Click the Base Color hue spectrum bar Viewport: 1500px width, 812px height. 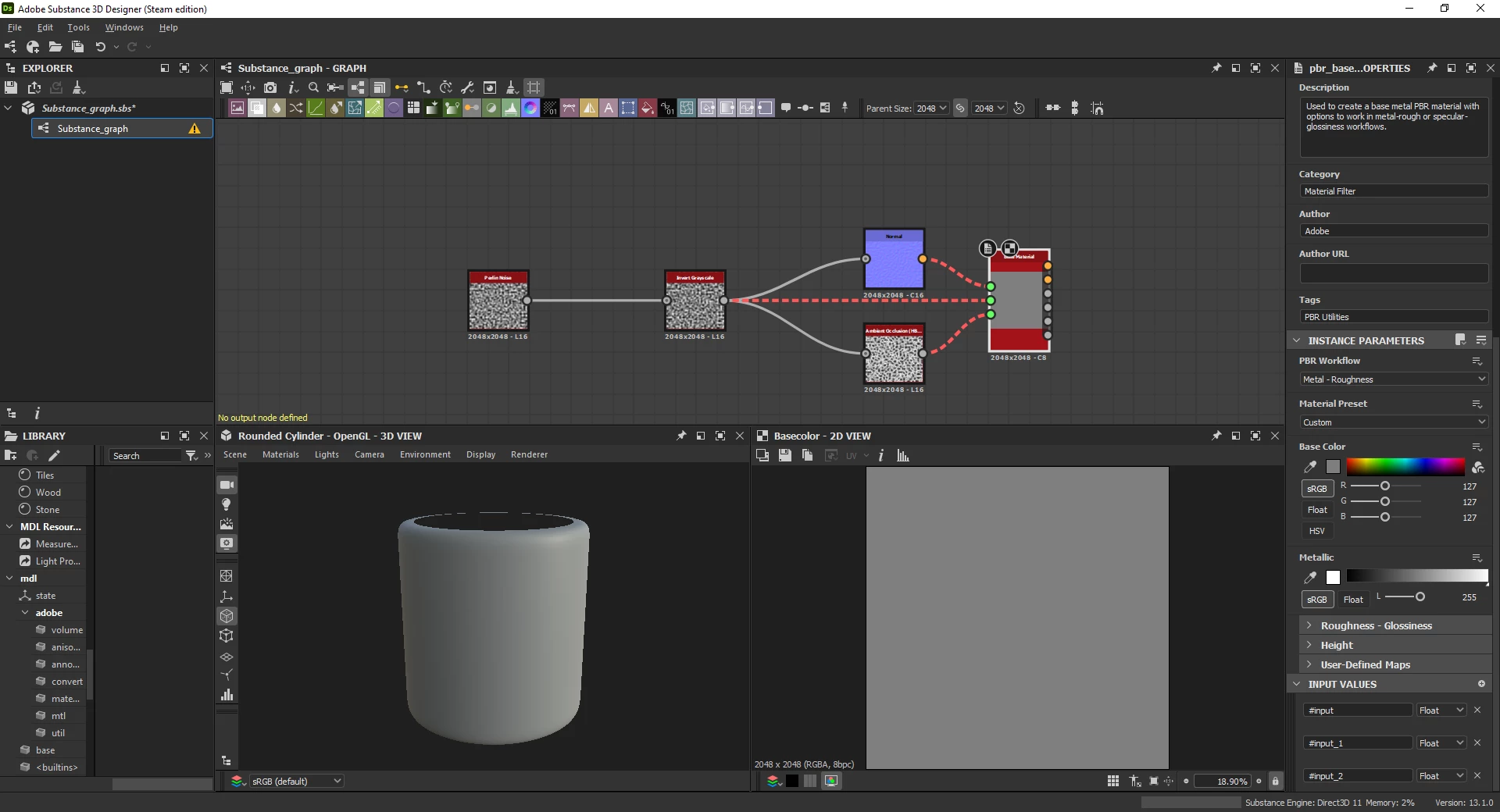click(x=1405, y=467)
